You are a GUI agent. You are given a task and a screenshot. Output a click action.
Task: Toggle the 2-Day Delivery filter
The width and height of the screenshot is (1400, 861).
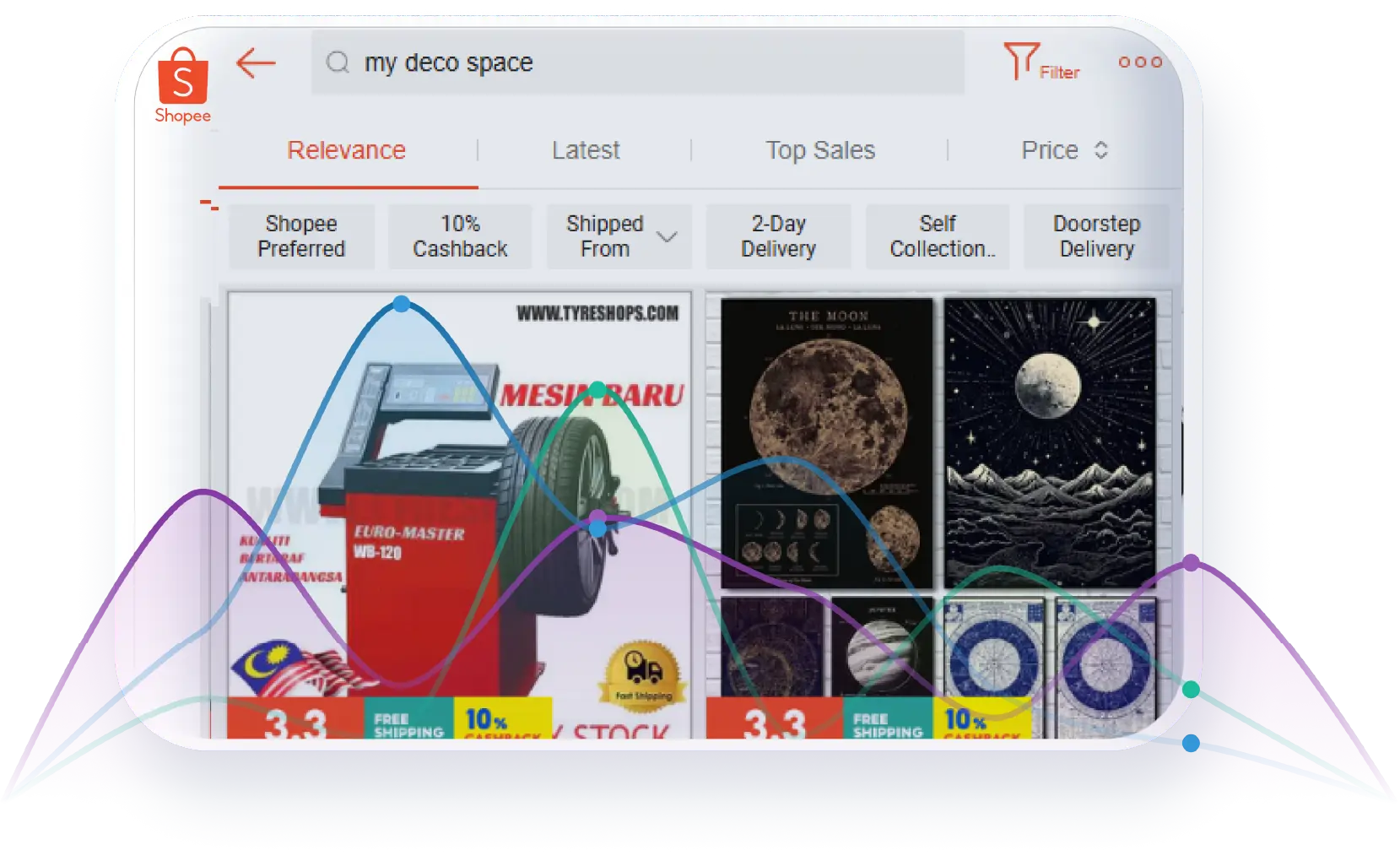[778, 236]
